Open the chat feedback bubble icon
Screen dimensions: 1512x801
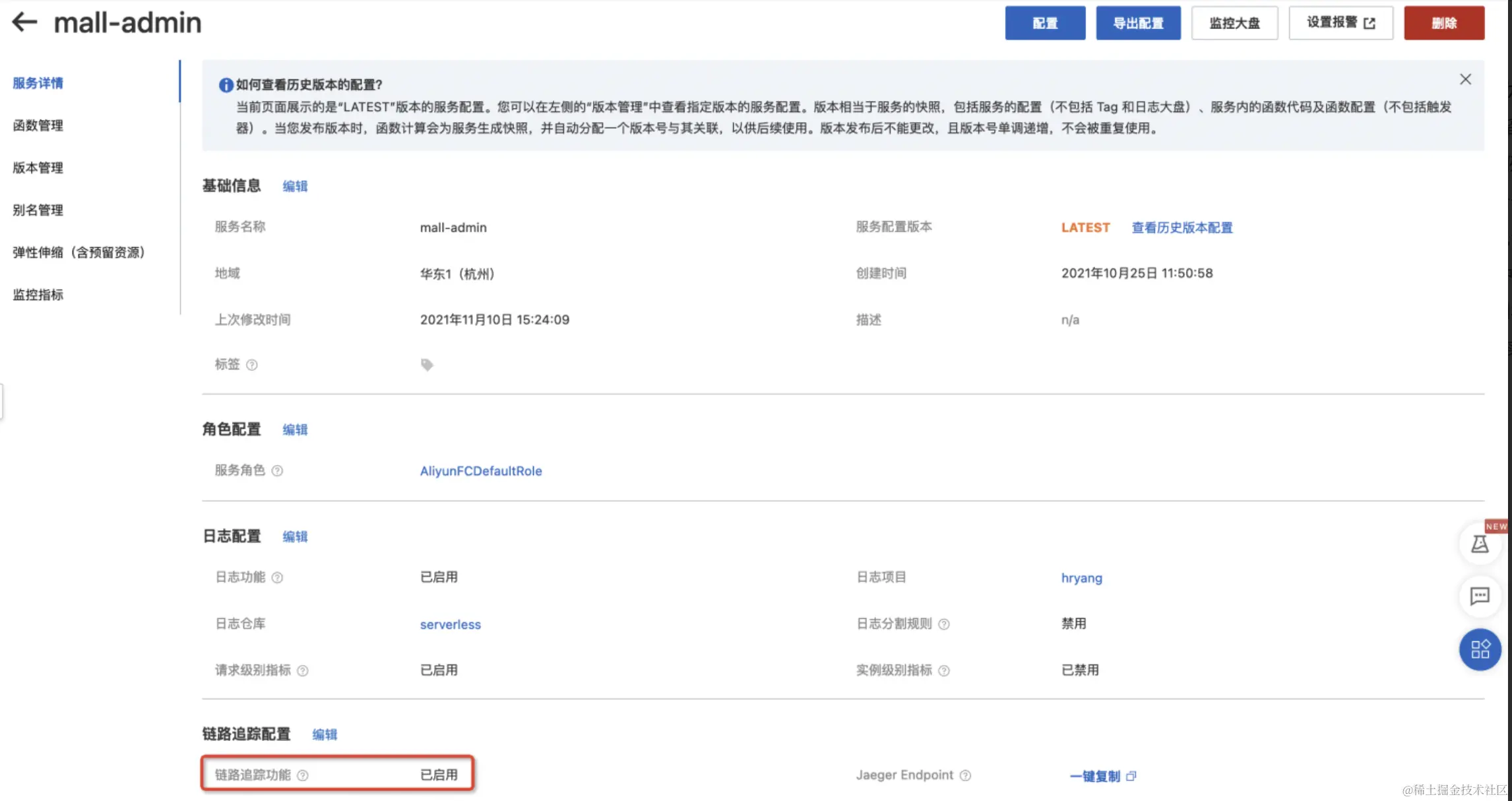click(1480, 596)
